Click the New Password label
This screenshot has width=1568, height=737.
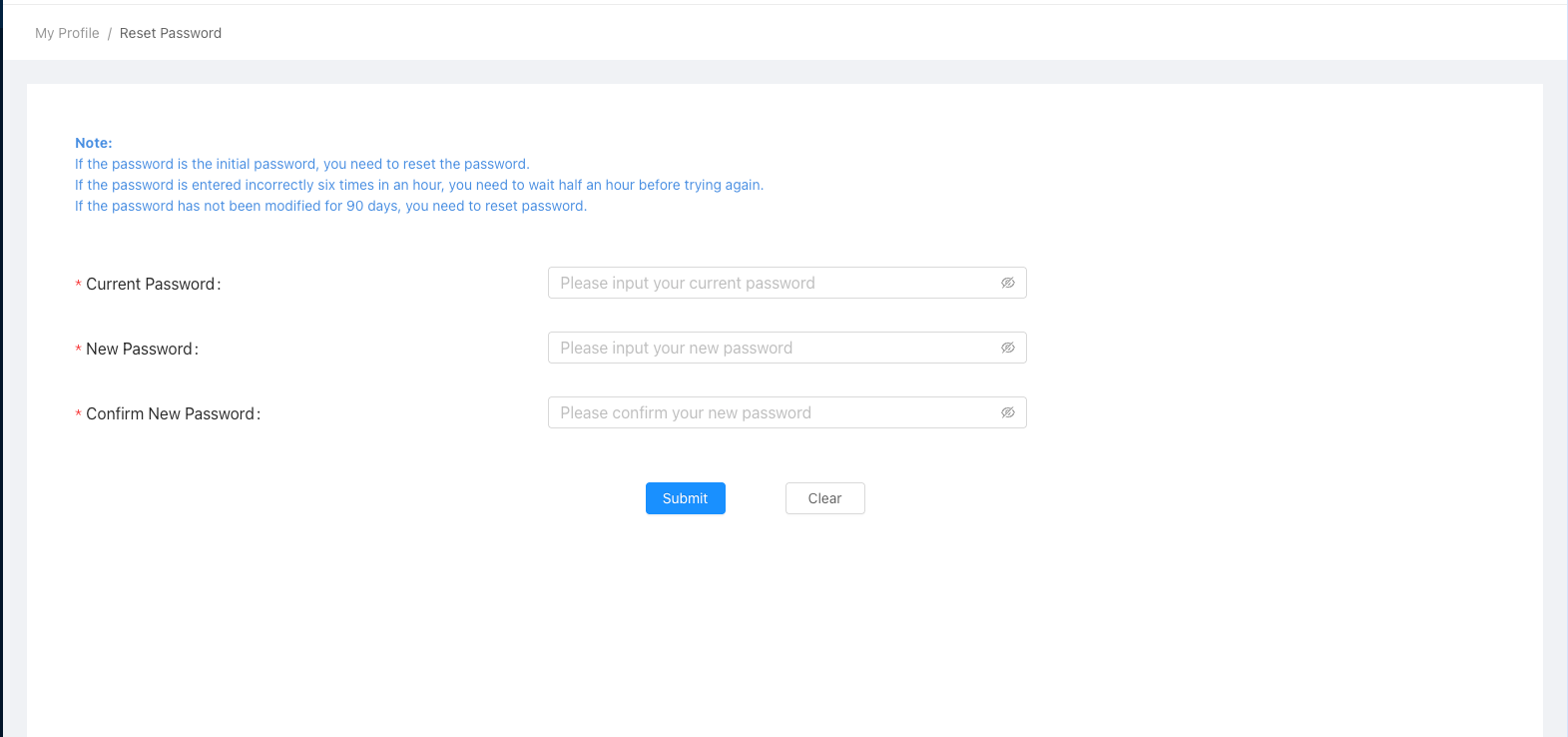tap(140, 350)
